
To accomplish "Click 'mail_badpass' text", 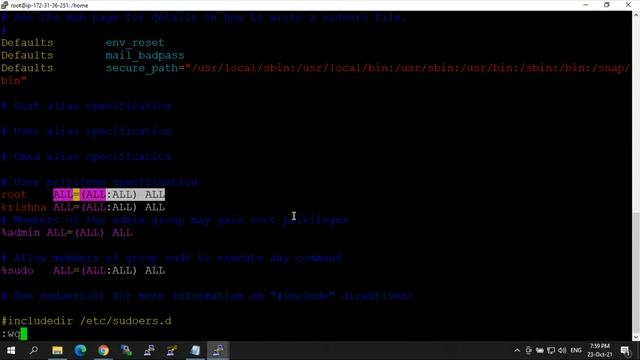I will tap(145, 55).
